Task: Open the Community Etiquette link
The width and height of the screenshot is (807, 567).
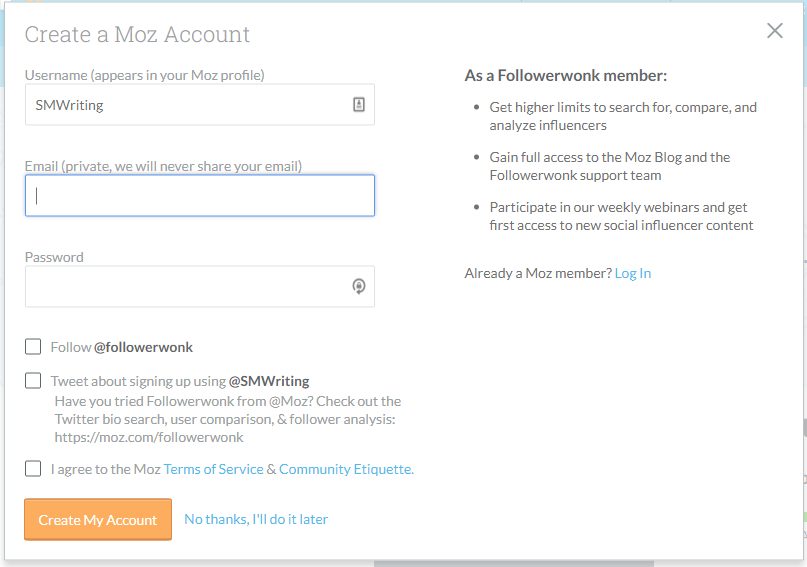Action: [x=346, y=469]
